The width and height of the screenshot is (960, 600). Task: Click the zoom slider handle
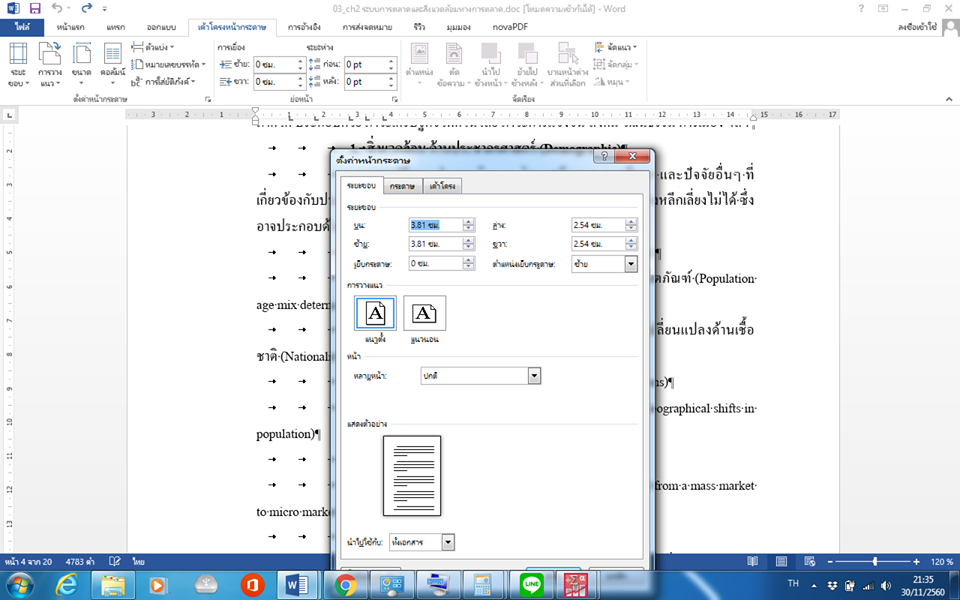click(x=875, y=561)
